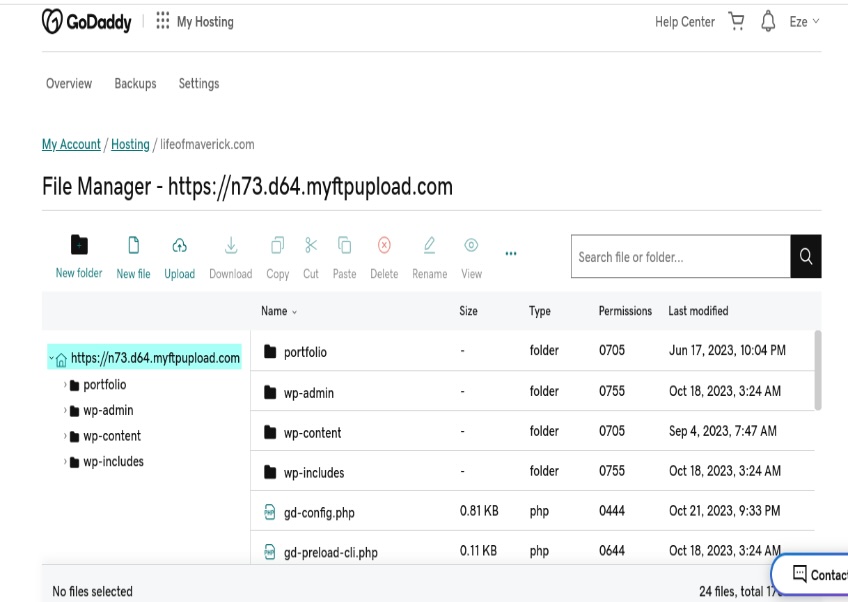The height and width of the screenshot is (602, 848).
Task: Open the Rename tool
Action: 429,243
